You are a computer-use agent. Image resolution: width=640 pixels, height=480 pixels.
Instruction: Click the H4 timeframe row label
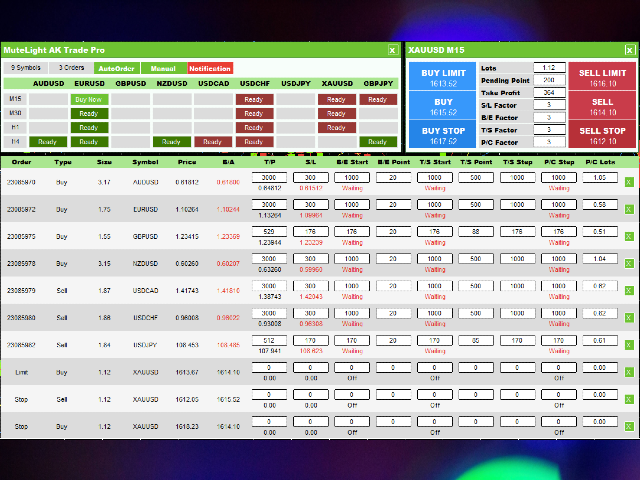pyautogui.click(x=15, y=141)
